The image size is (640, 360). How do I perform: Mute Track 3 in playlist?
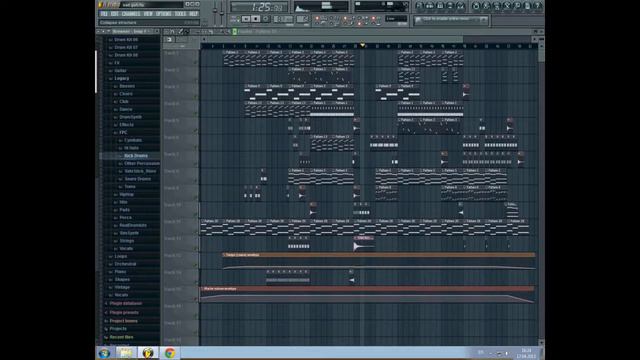(195, 96)
